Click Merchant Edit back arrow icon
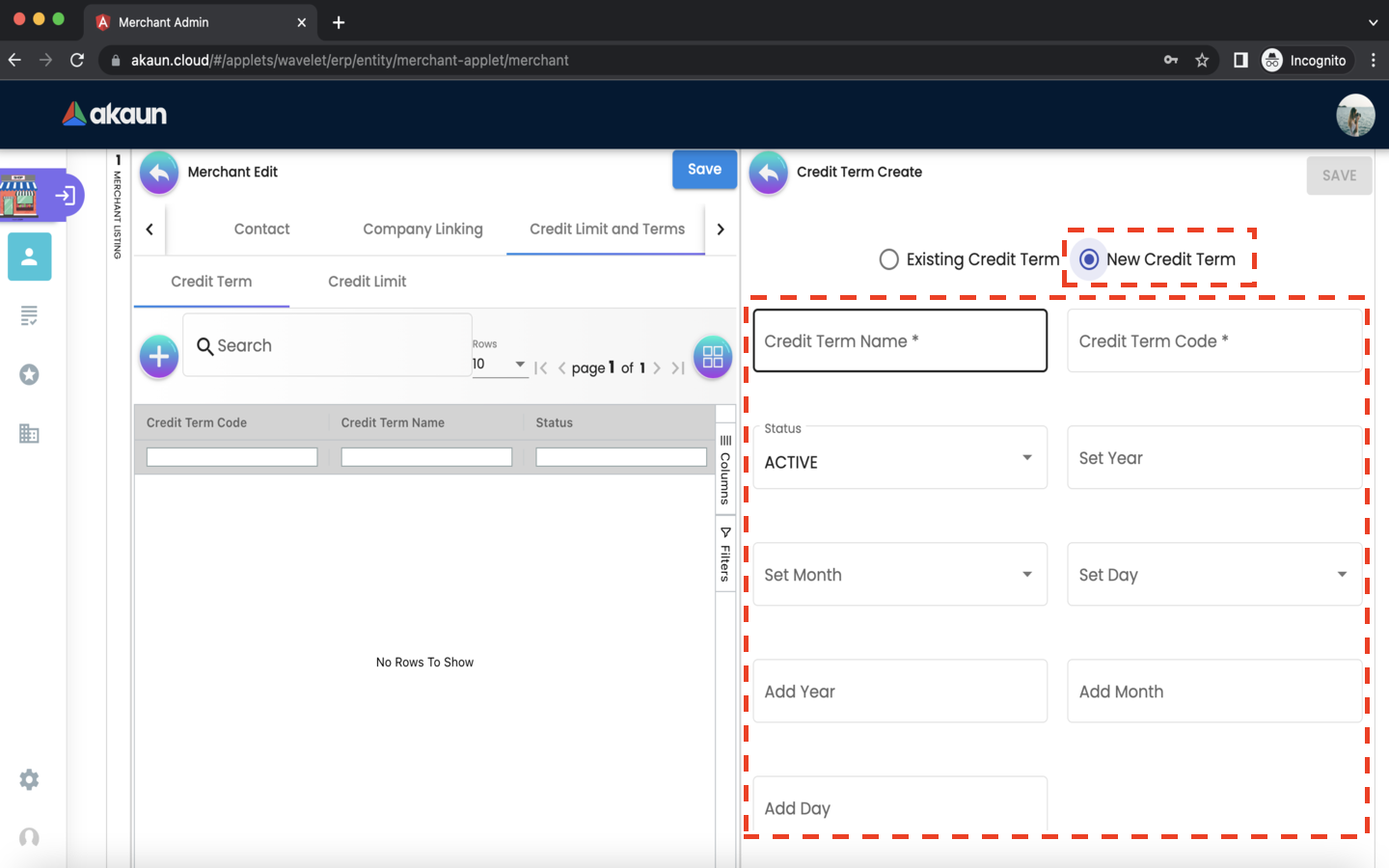Image resolution: width=1389 pixels, height=868 pixels. pyautogui.click(x=159, y=173)
